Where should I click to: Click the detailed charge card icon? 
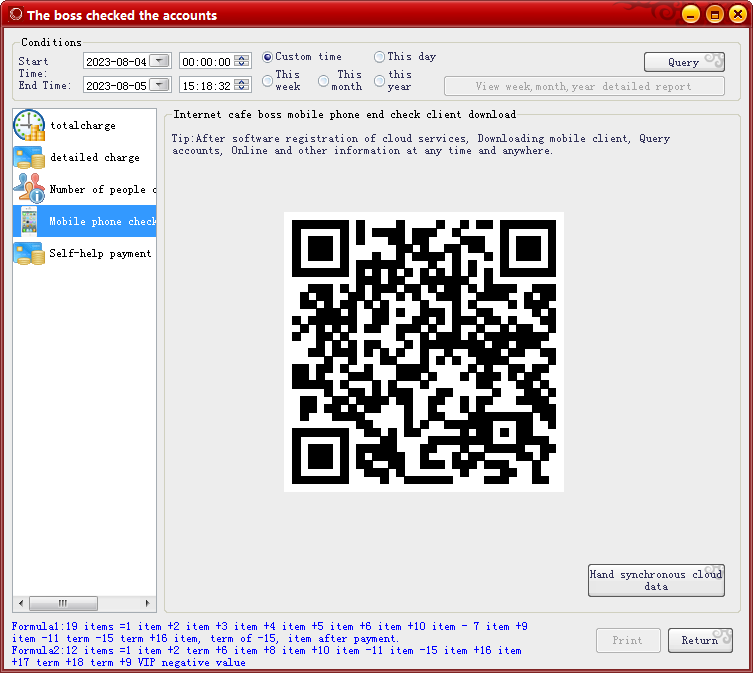click(x=29, y=157)
